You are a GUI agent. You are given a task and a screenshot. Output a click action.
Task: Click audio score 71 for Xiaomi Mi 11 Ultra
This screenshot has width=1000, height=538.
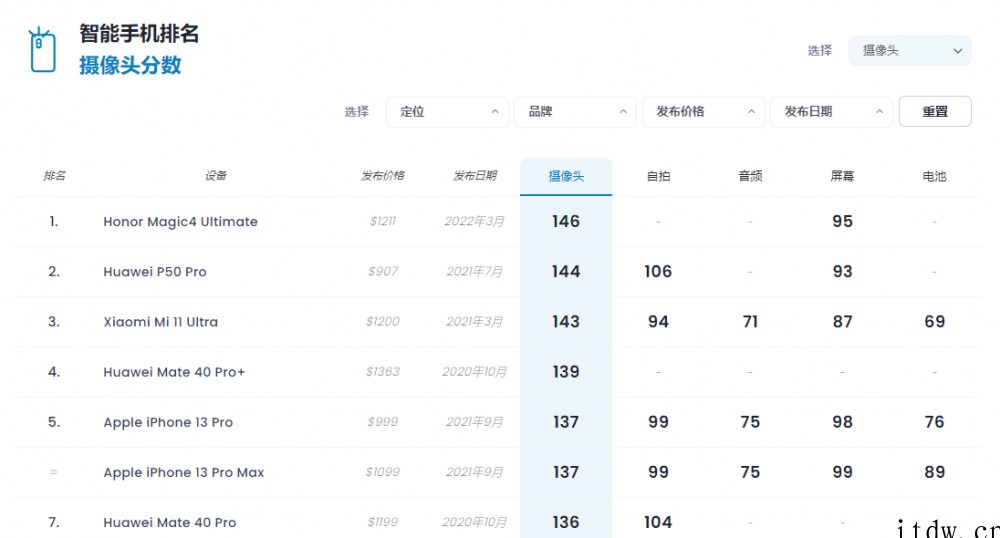tap(751, 322)
